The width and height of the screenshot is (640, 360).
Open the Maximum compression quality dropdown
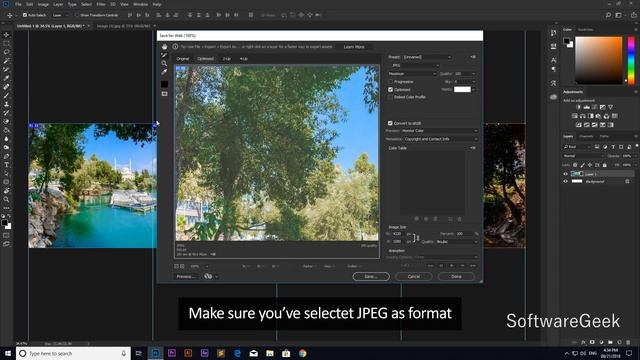(x=412, y=74)
